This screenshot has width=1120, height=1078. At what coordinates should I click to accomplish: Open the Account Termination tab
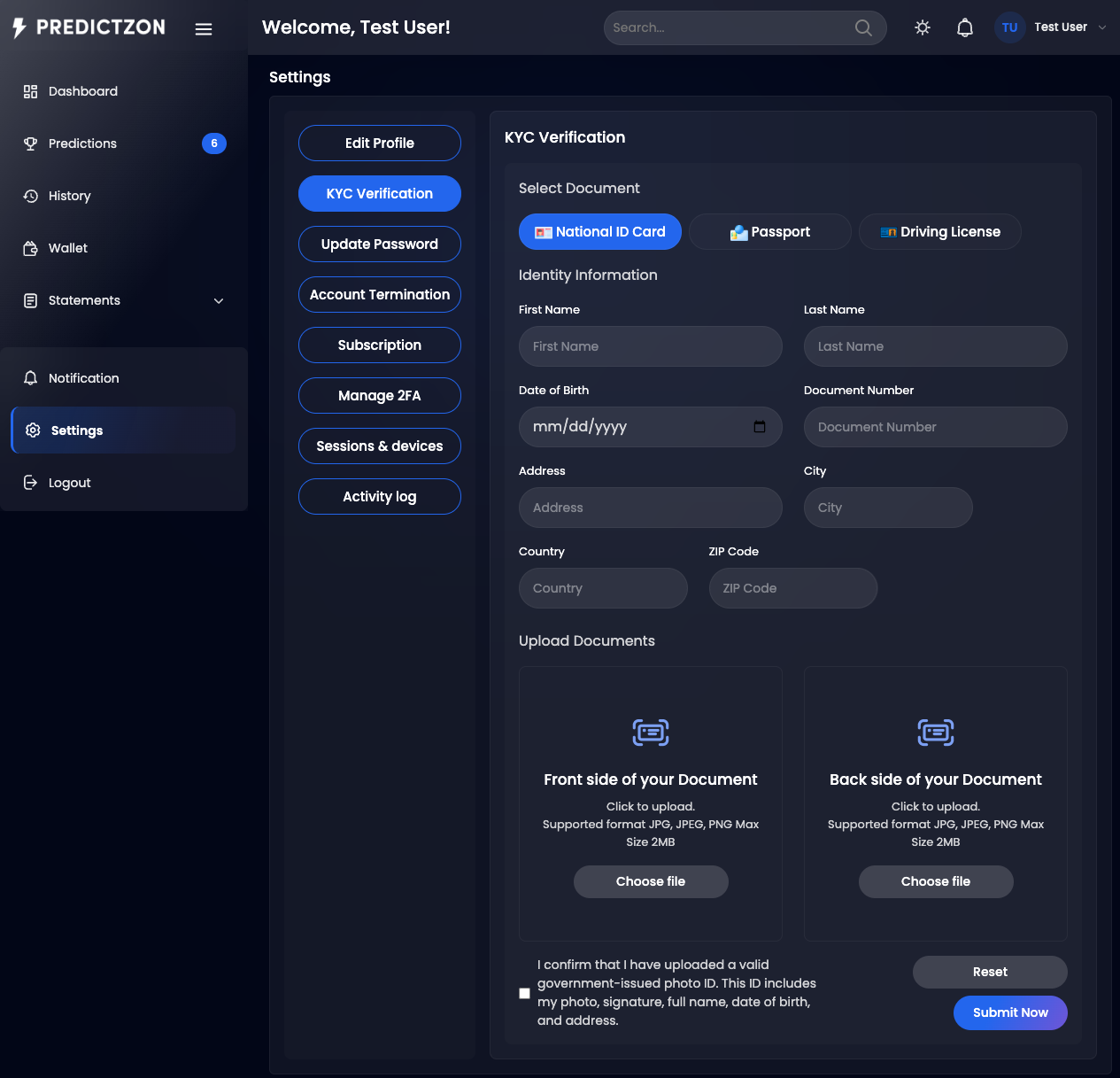380,295
